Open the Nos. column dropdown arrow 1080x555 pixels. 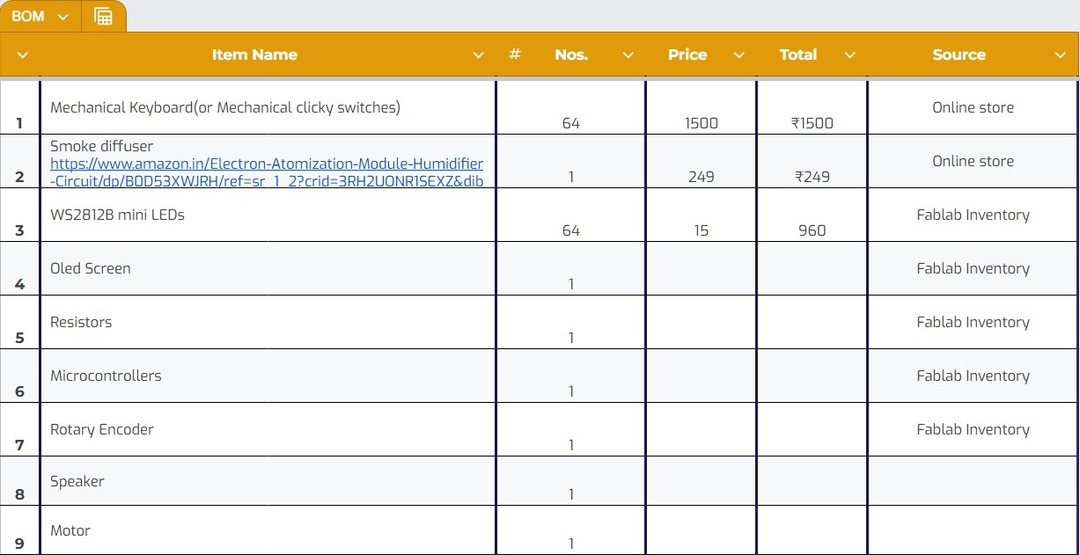(628, 55)
